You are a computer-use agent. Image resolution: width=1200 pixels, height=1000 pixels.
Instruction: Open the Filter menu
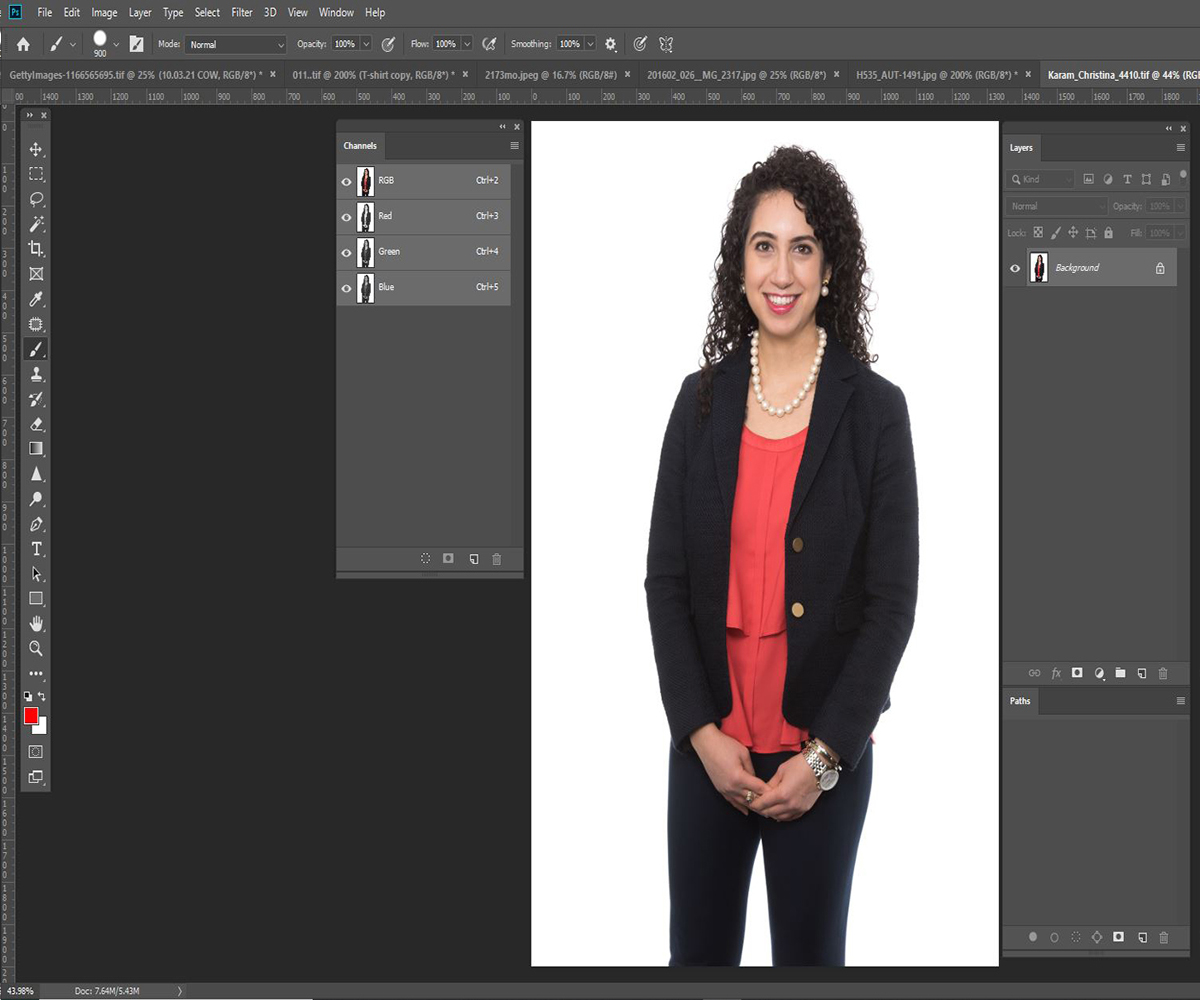(x=241, y=13)
